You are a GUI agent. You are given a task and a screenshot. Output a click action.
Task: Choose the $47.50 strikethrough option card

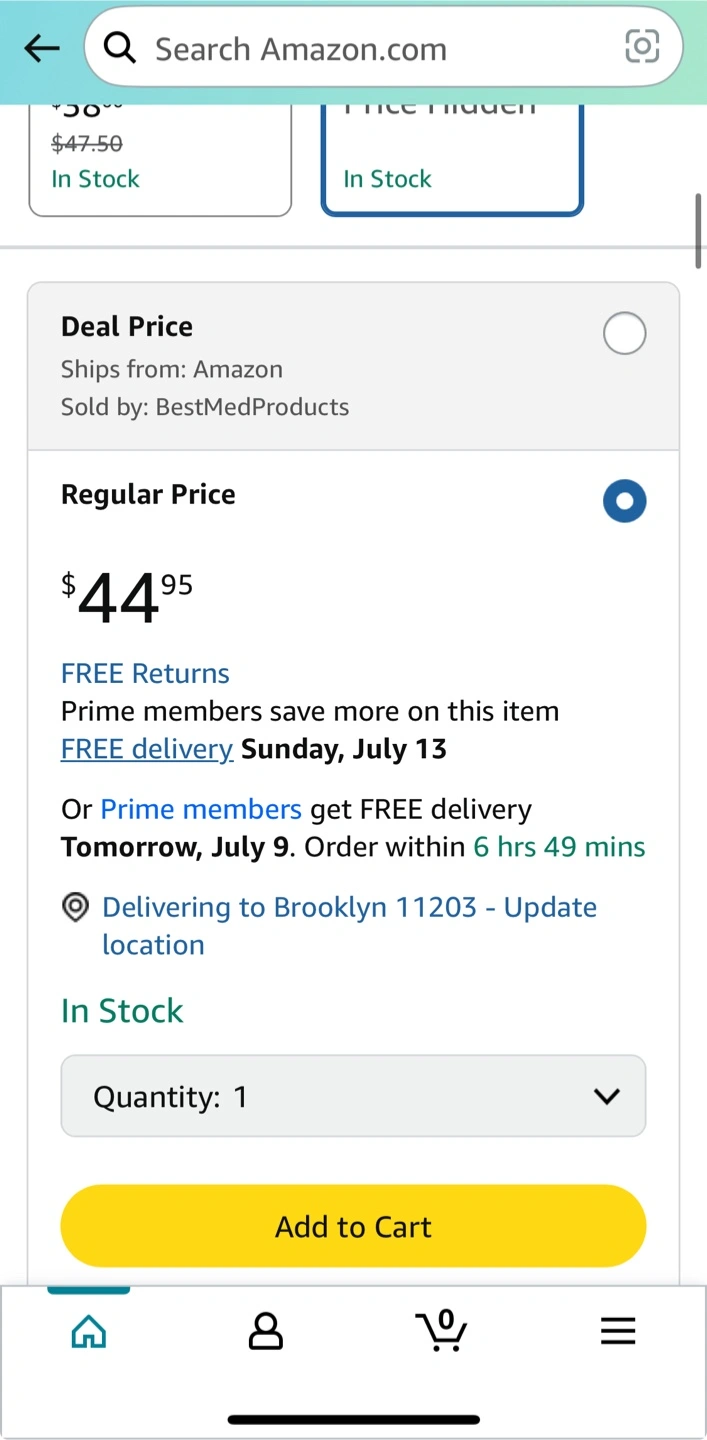click(x=160, y=158)
